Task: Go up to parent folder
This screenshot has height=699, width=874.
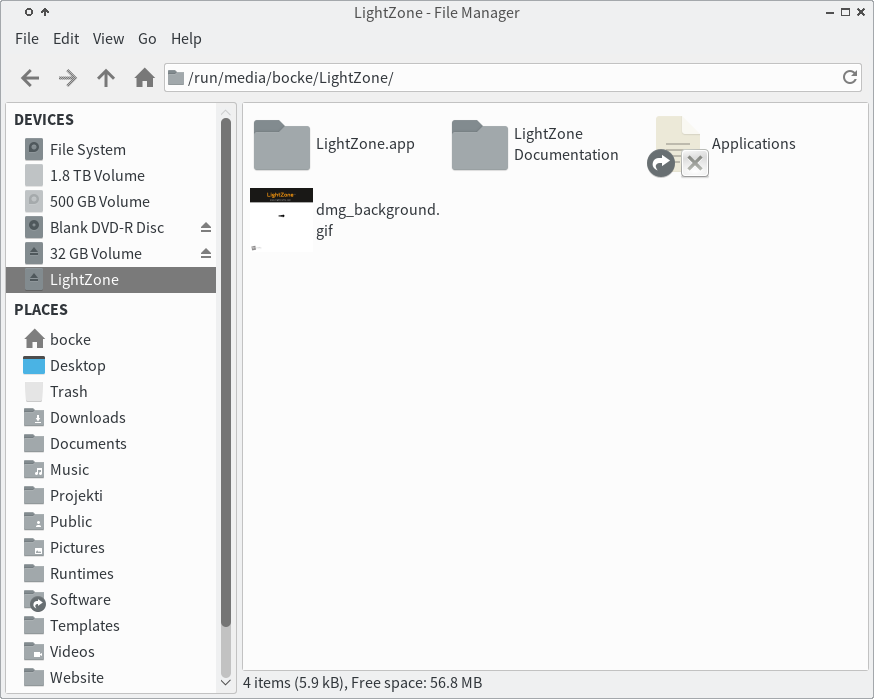Action: point(106,78)
